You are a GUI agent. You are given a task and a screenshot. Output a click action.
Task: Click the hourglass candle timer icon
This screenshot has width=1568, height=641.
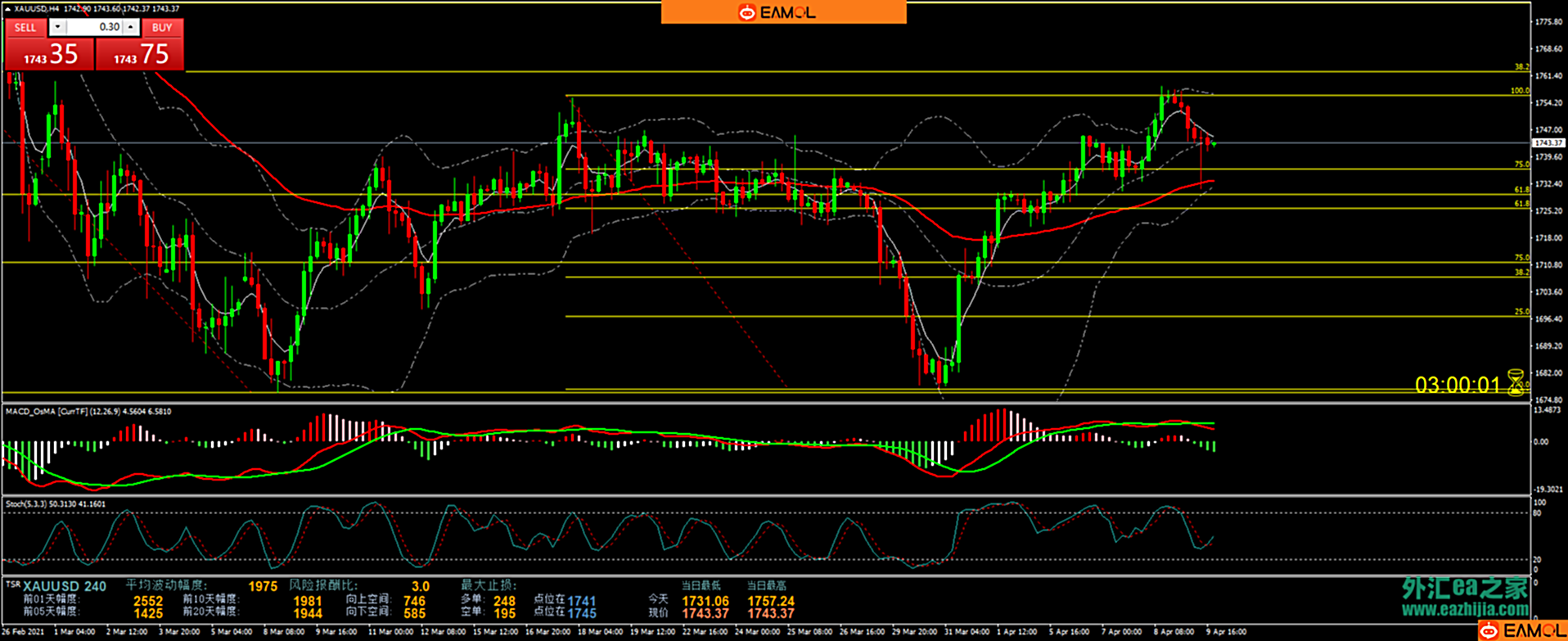[1516, 382]
